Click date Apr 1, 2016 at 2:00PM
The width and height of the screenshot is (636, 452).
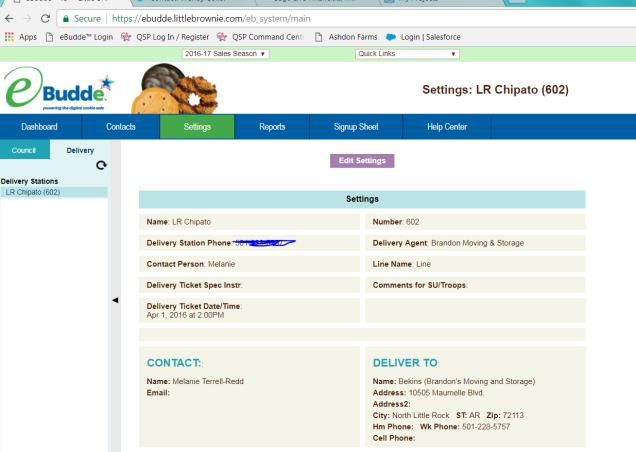click(185, 315)
